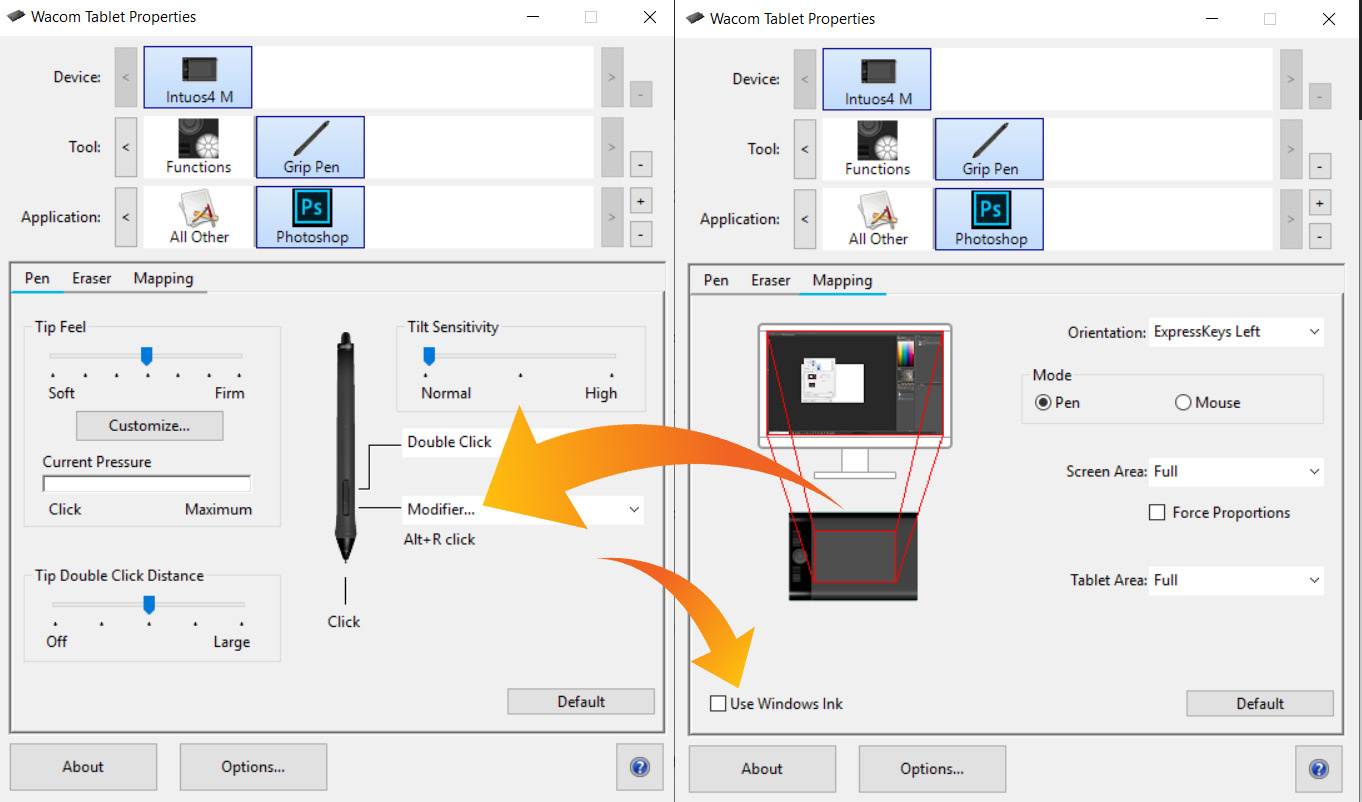Enable the Use Windows Ink checkbox
Viewport: 1362px width, 802px height.
[x=718, y=703]
